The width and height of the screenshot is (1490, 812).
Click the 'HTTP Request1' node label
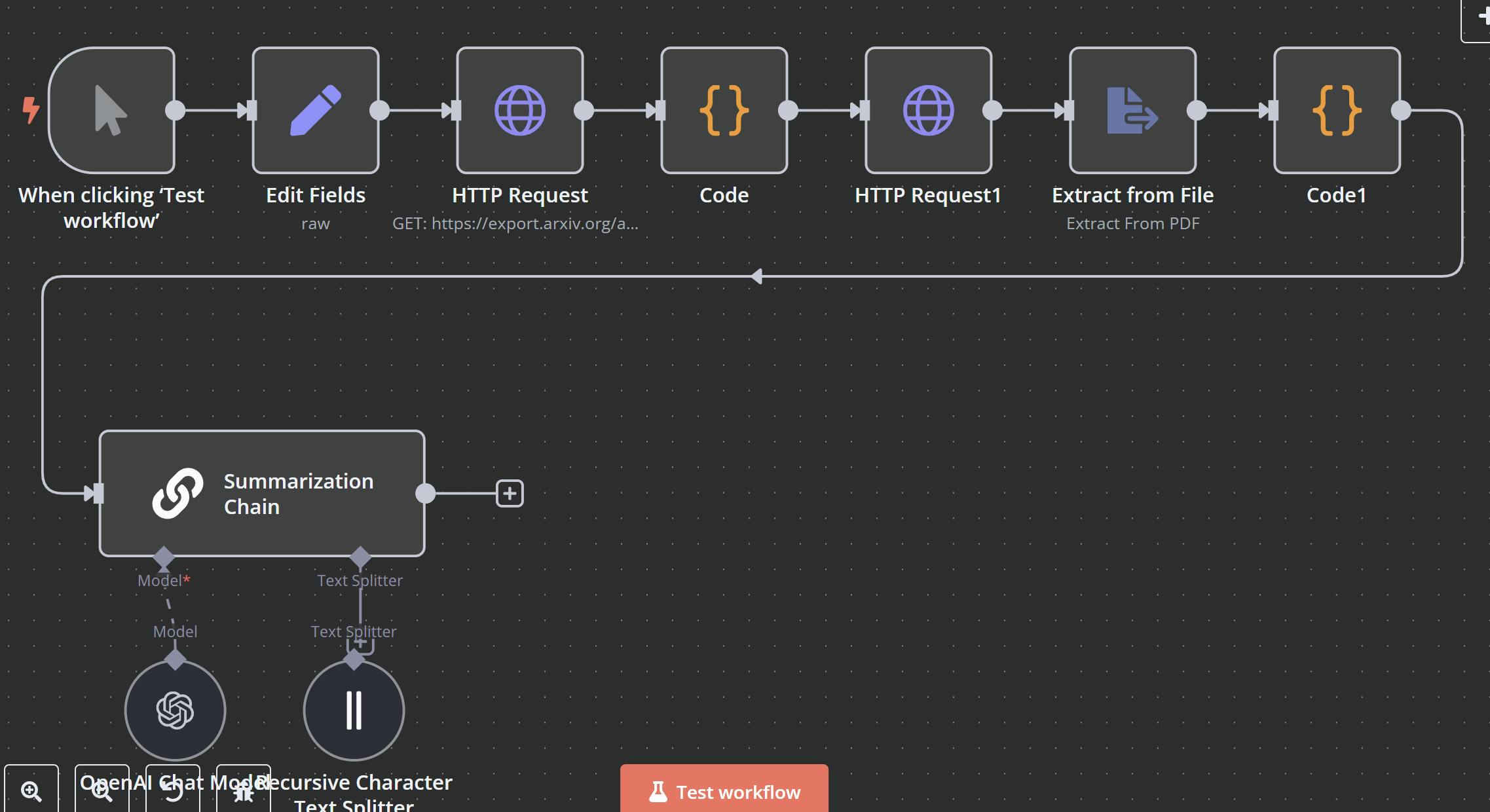(928, 195)
